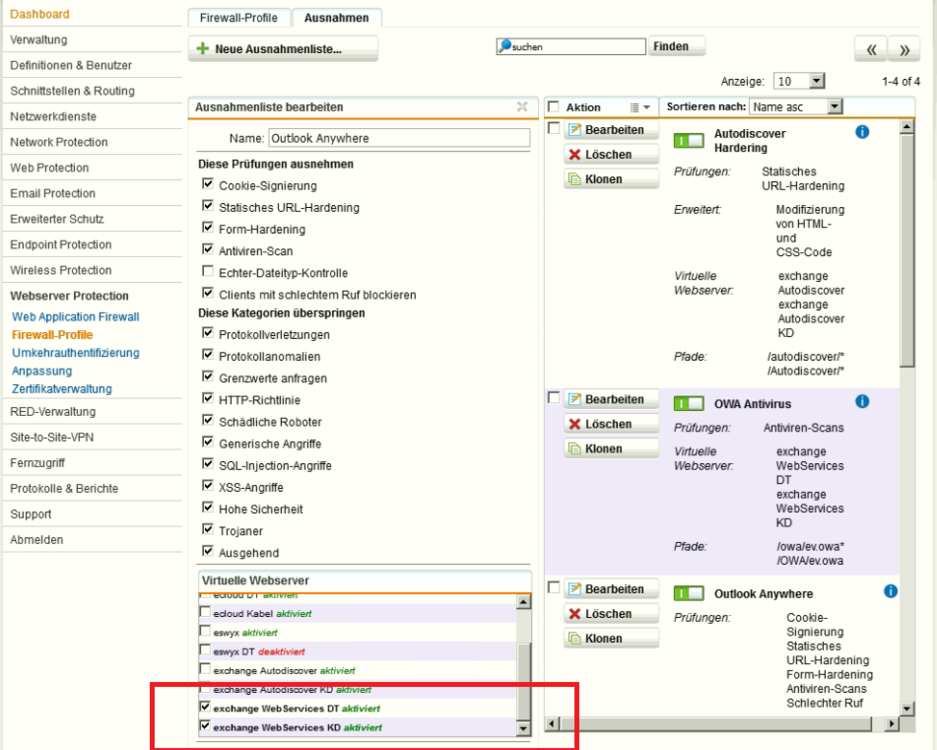The image size is (937, 750).
Task: Open the Anzeige count dropdown
Action: click(816, 81)
